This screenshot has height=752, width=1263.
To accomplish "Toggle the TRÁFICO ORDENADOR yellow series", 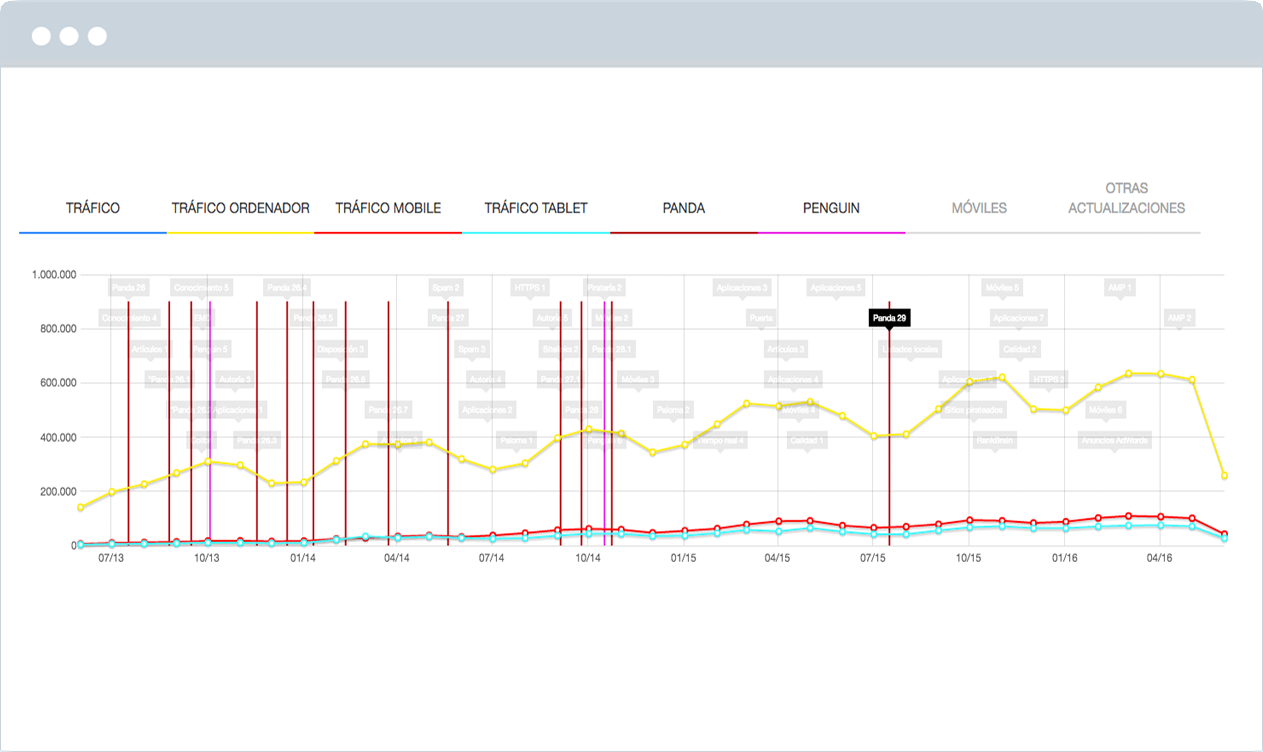I will click(240, 208).
